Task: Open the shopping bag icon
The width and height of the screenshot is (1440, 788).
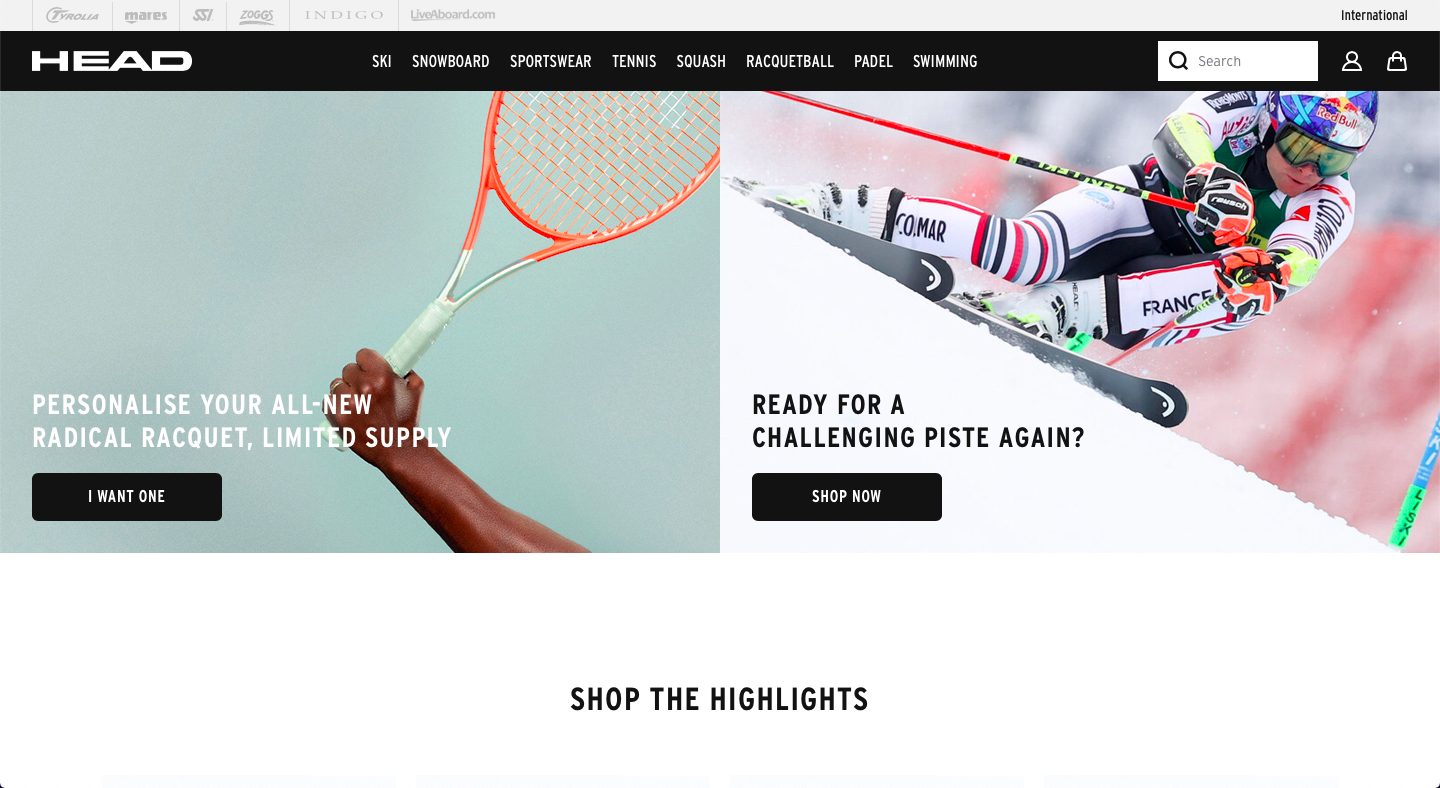Action: click(1397, 61)
